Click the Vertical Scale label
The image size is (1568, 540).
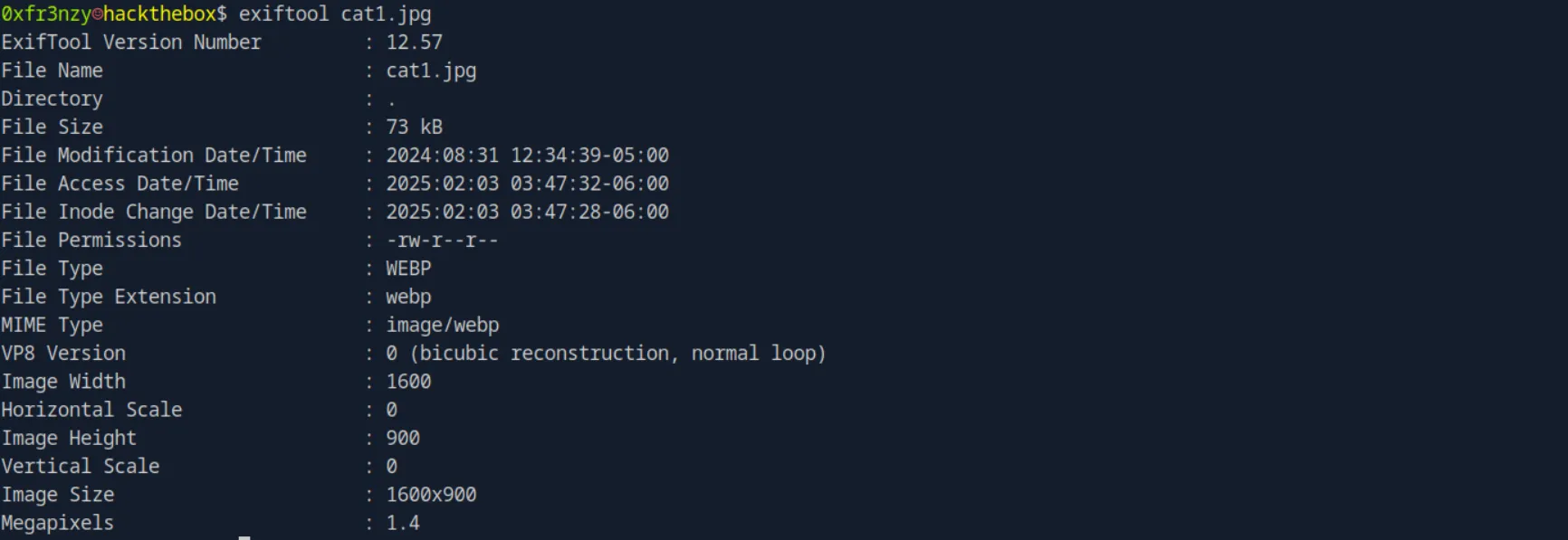(x=81, y=467)
